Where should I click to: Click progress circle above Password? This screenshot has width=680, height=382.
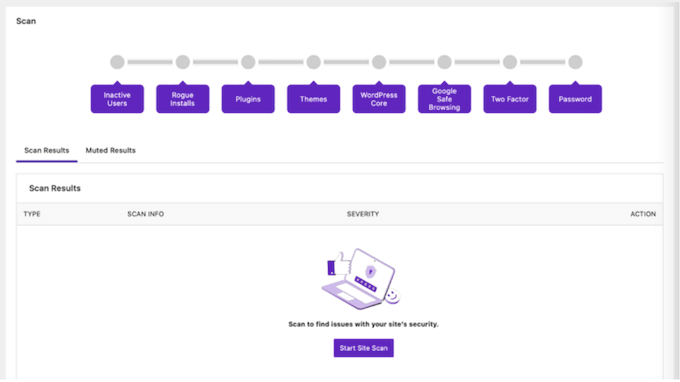(575, 62)
